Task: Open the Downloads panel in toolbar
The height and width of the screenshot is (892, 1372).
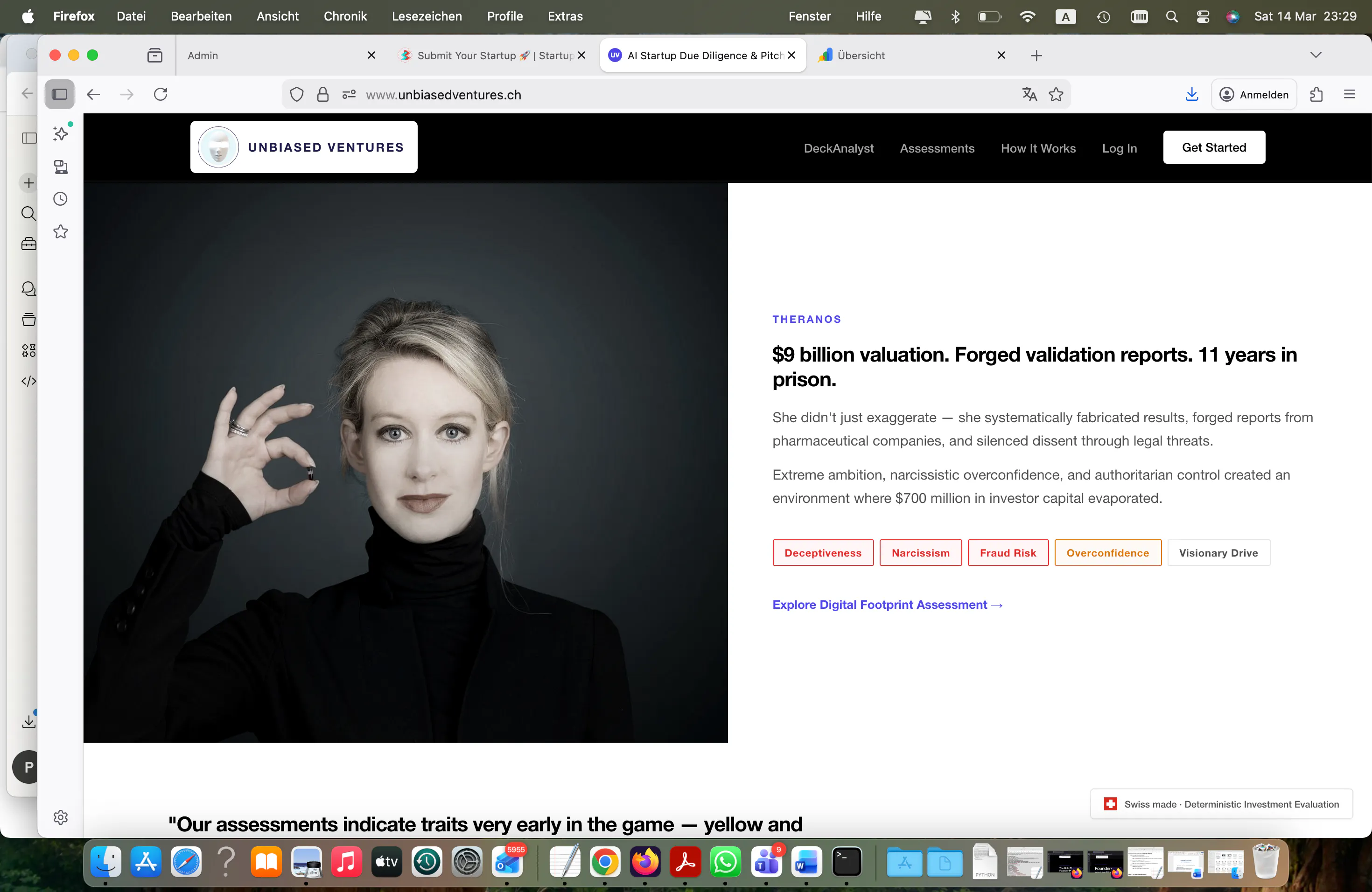Action: click(1191, 95)
